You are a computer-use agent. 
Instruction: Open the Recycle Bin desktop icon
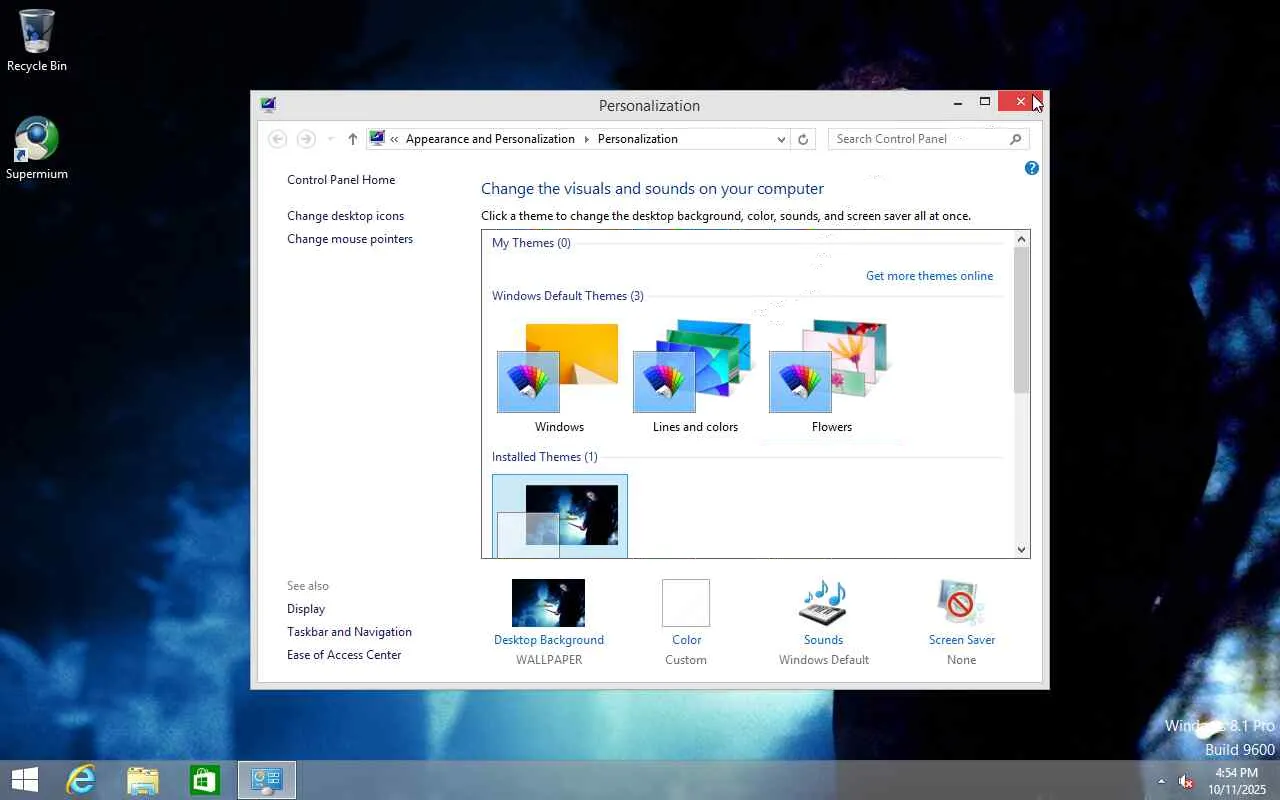pos(37,41)
